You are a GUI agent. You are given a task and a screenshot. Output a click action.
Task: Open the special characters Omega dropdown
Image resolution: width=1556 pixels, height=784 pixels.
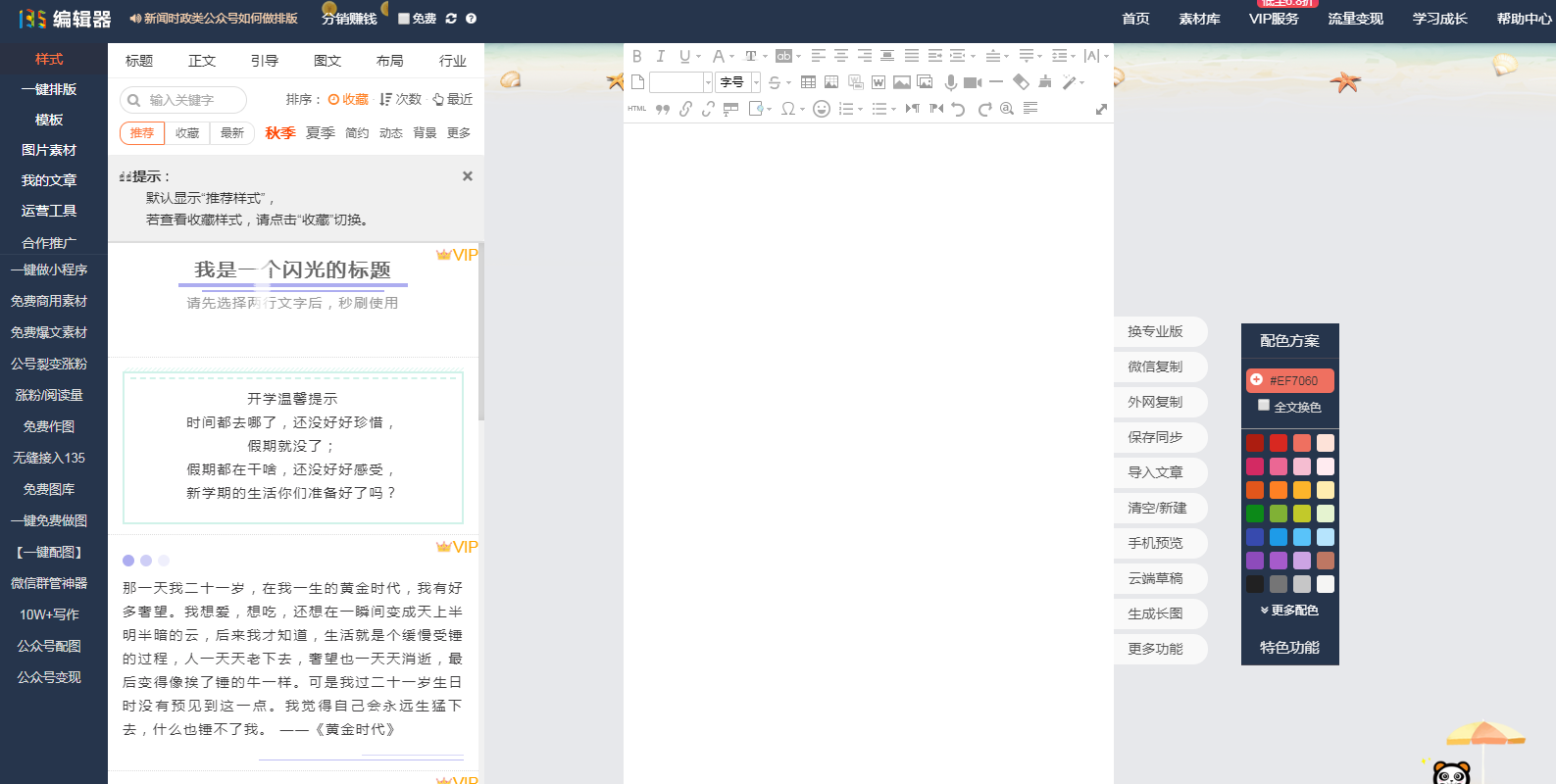(x=792, y=109)
